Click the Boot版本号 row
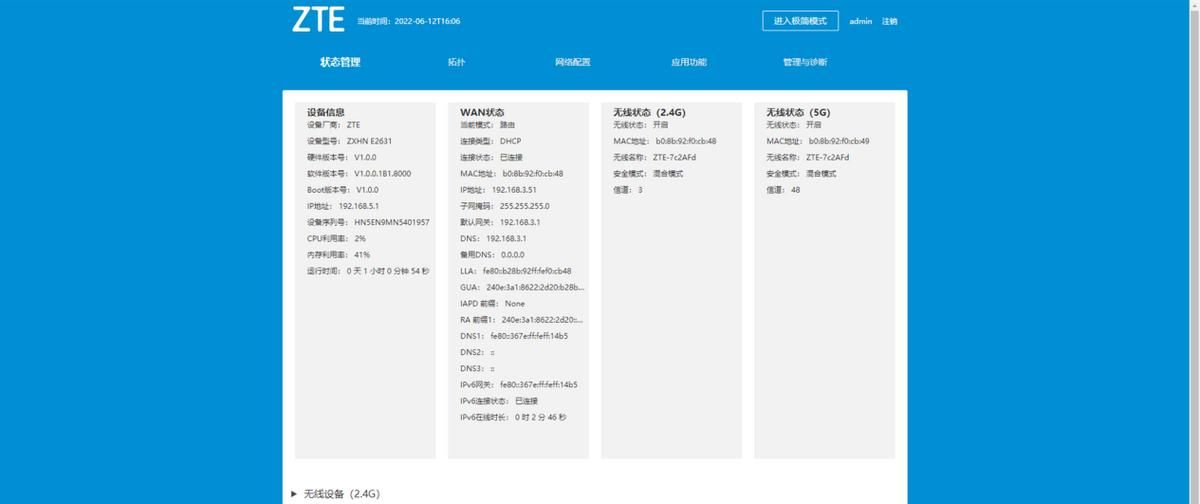This screenshot has height=504, width=1200. tap(343, 189)
